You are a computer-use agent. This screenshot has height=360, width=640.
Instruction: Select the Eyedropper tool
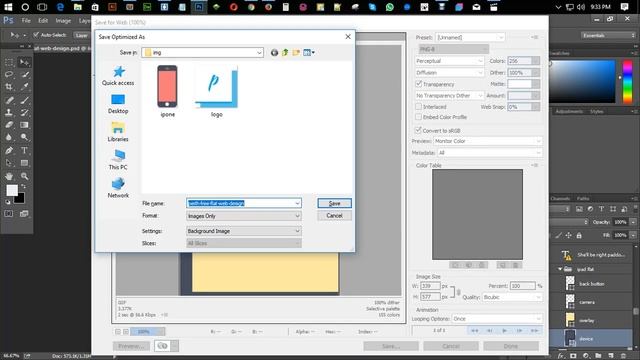[24, 87]
